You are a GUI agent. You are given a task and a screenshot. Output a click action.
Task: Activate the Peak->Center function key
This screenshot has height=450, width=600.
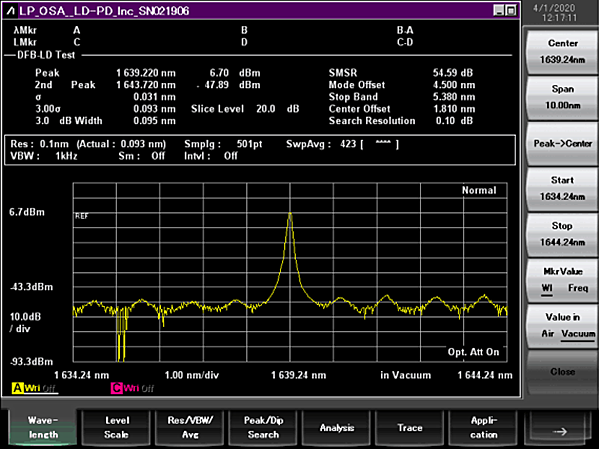562,143
